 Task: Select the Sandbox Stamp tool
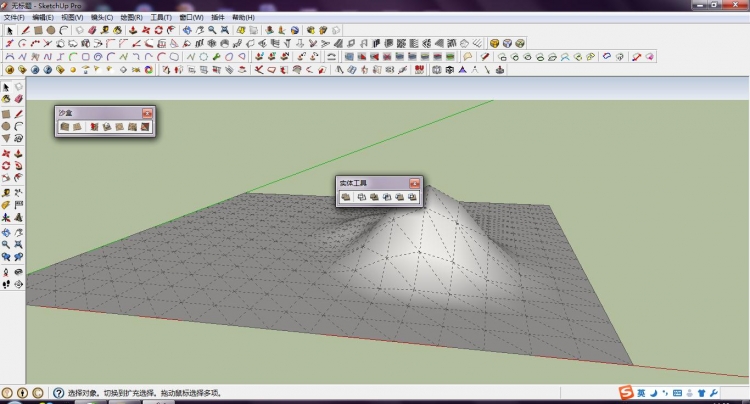(x=107, y=127)
